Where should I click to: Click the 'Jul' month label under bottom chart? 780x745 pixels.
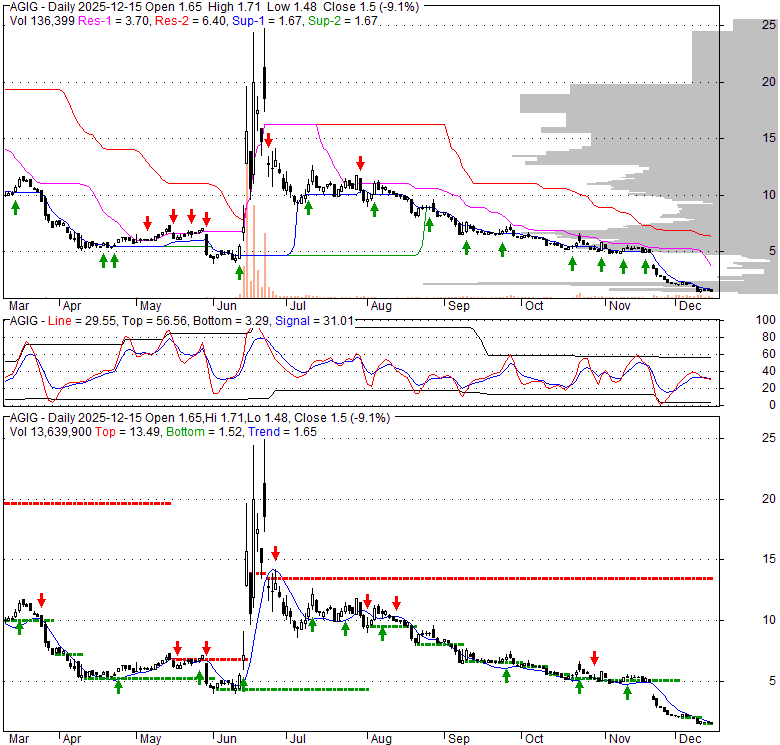[297, 739]
